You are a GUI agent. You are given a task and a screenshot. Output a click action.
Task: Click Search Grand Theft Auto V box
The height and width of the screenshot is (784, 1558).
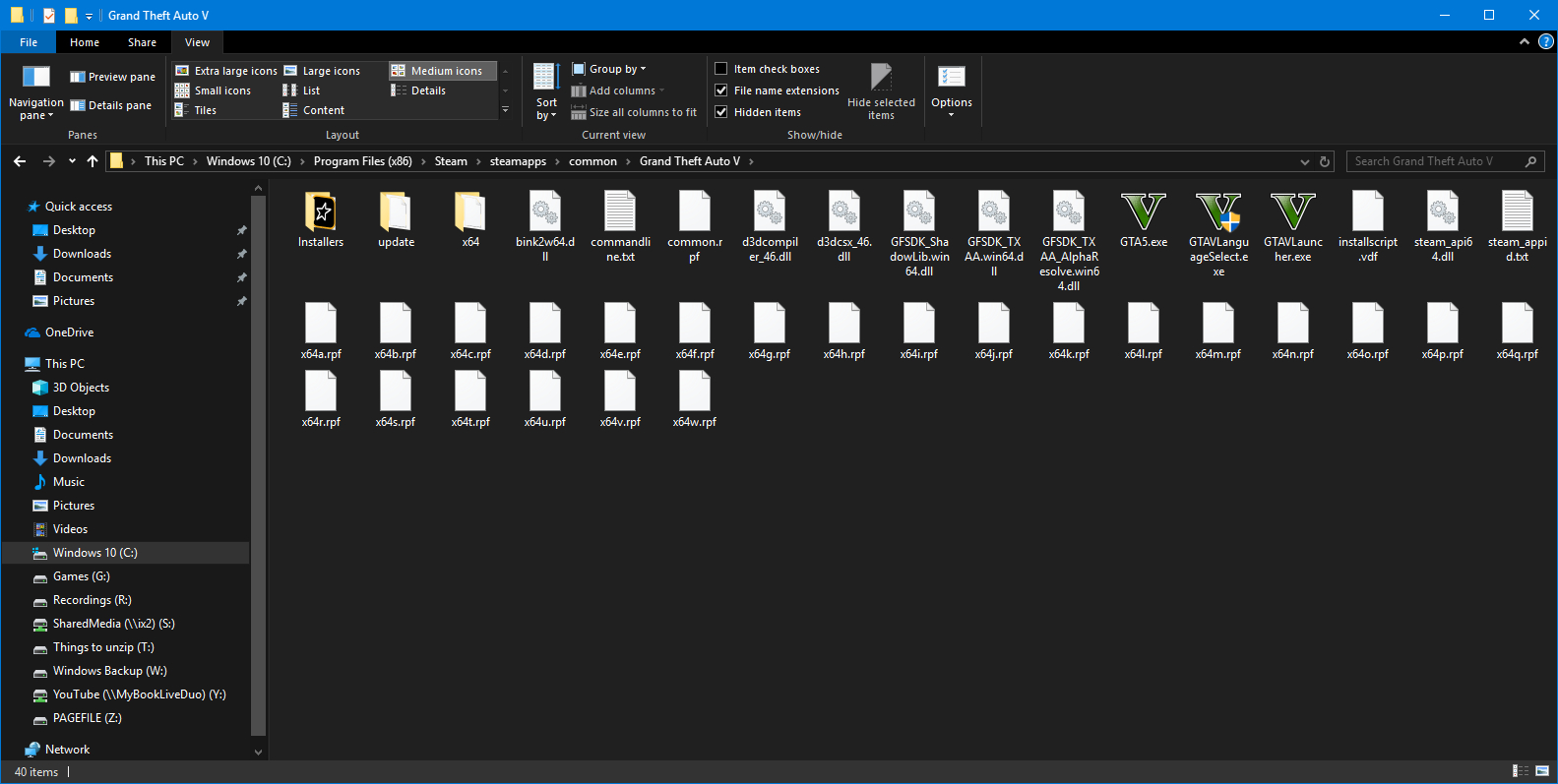pyautogui.click(x=1445, y=161)
